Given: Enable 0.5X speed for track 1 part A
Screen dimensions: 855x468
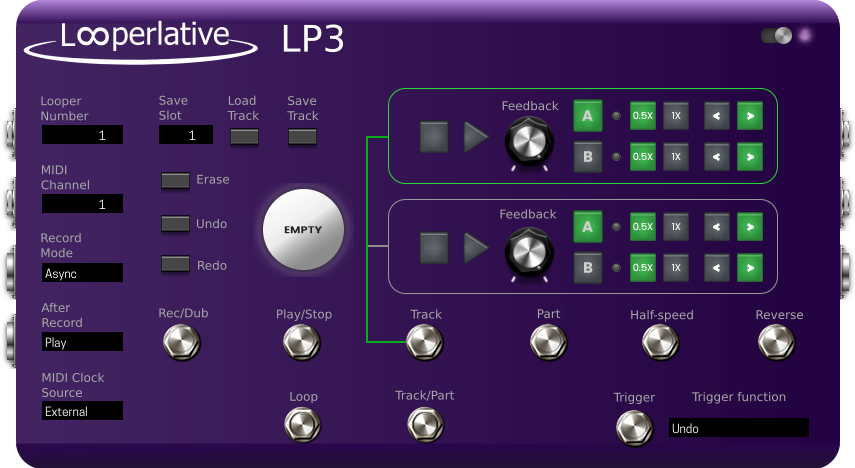Looking at the screenshot, I should coord(643,116).
